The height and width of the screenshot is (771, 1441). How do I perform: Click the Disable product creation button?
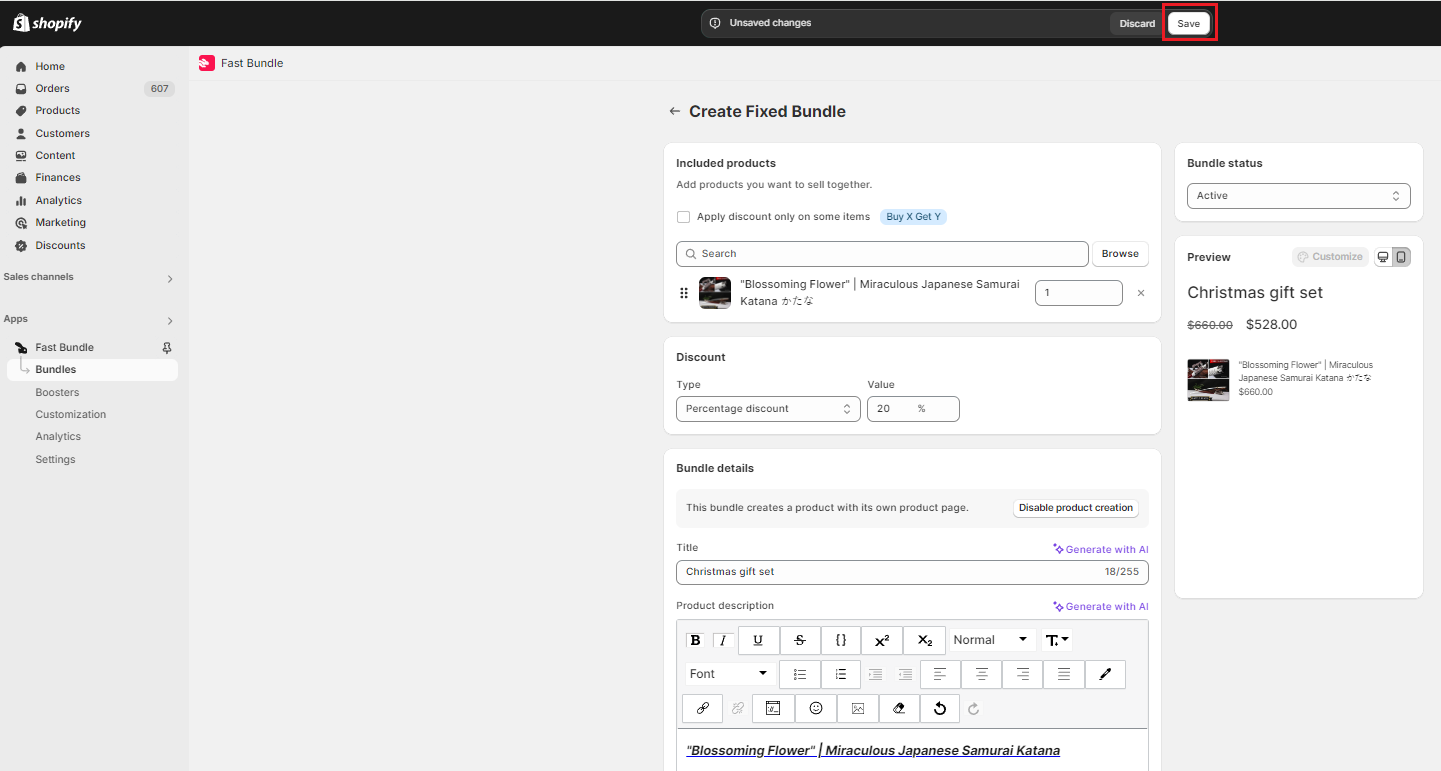coord(1076,508)
